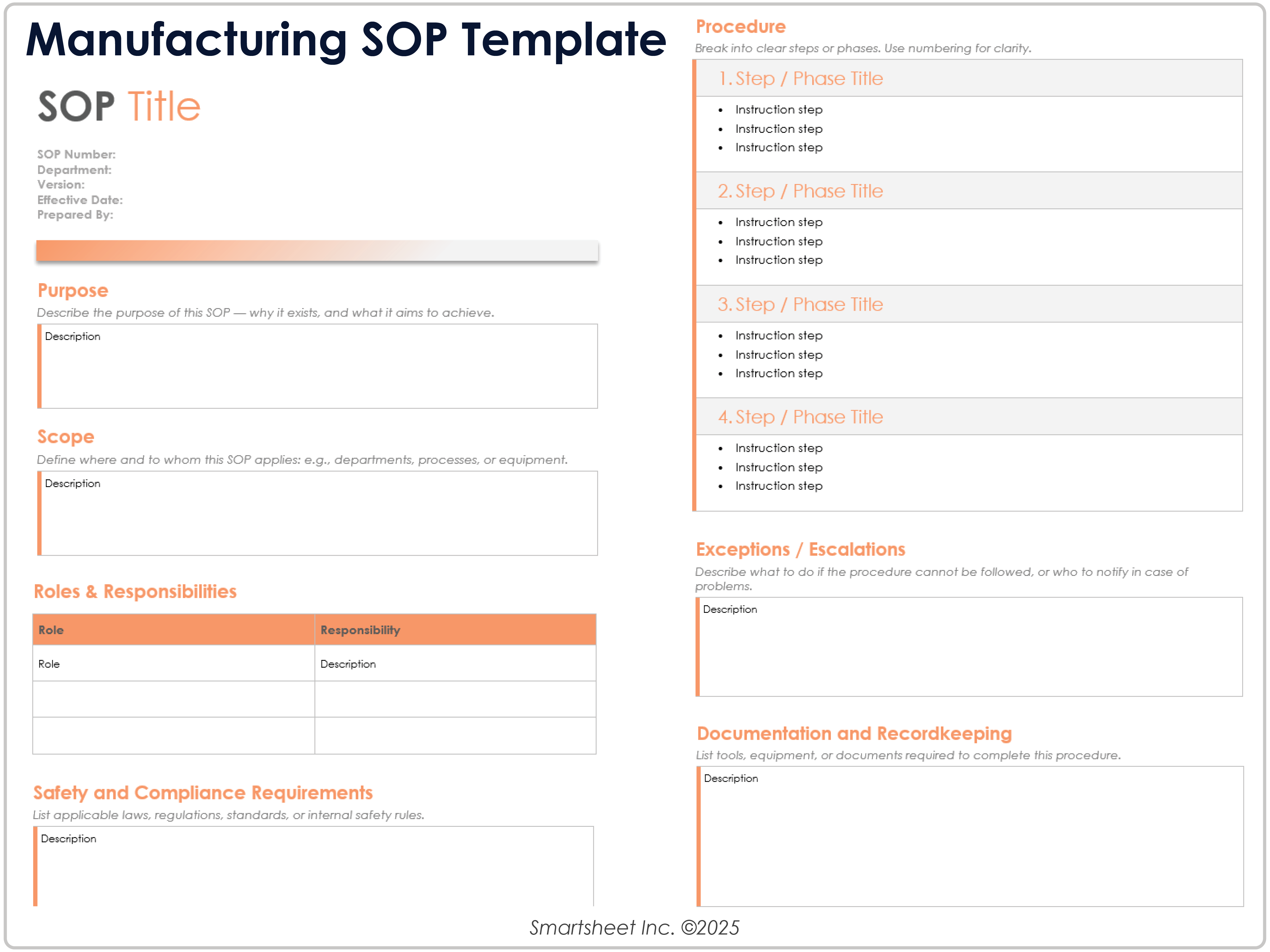
Task: Select the Responsibility column header
Action: (360, 629)
